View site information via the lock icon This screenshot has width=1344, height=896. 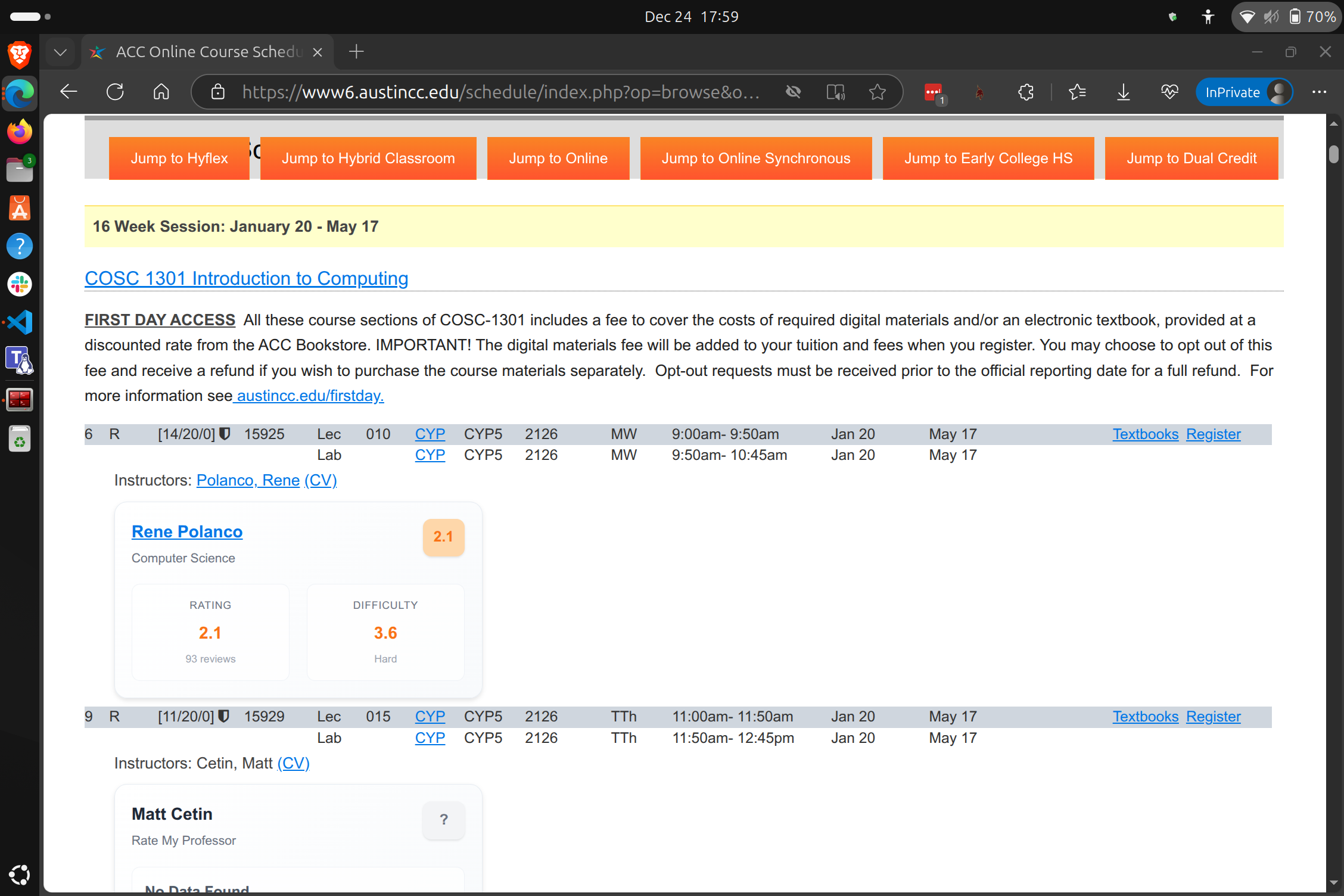click(218, 92)
